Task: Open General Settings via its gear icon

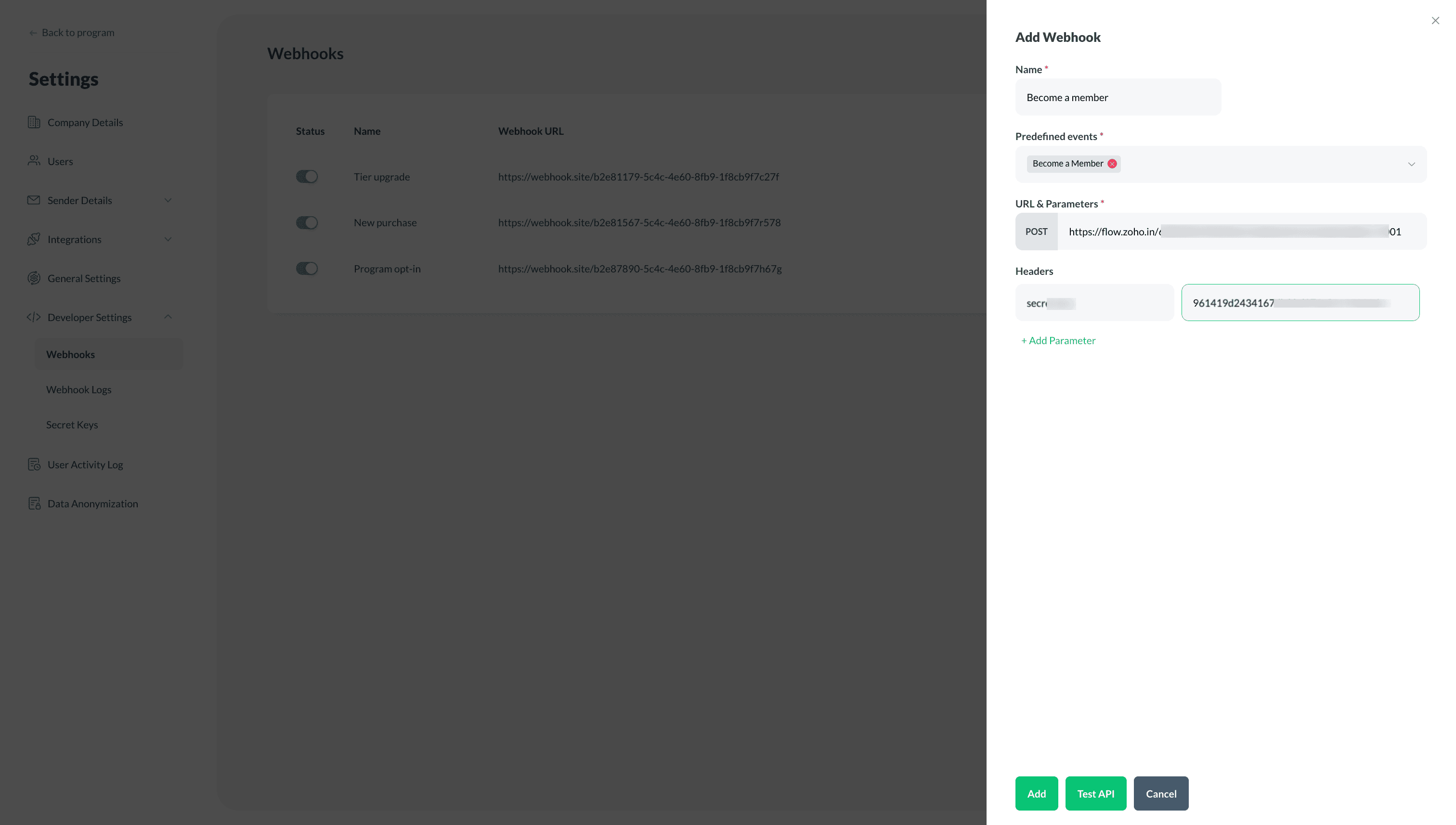Action: pyautogui.click(x=34, y=278)
